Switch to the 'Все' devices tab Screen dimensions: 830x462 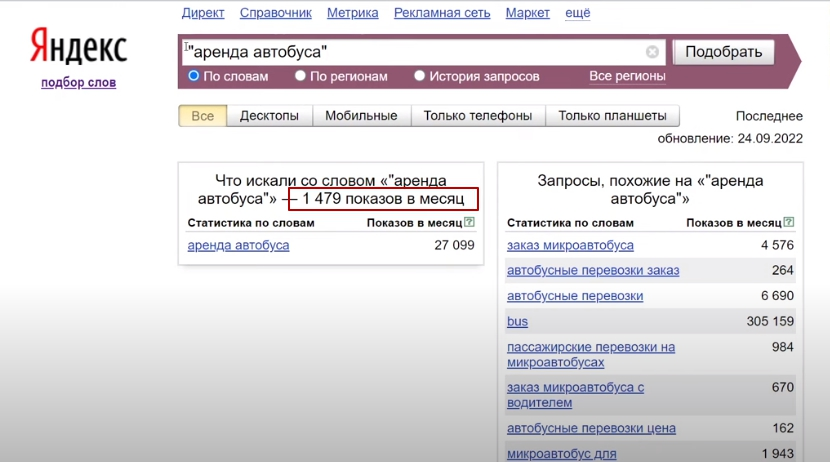coord(203,116)
